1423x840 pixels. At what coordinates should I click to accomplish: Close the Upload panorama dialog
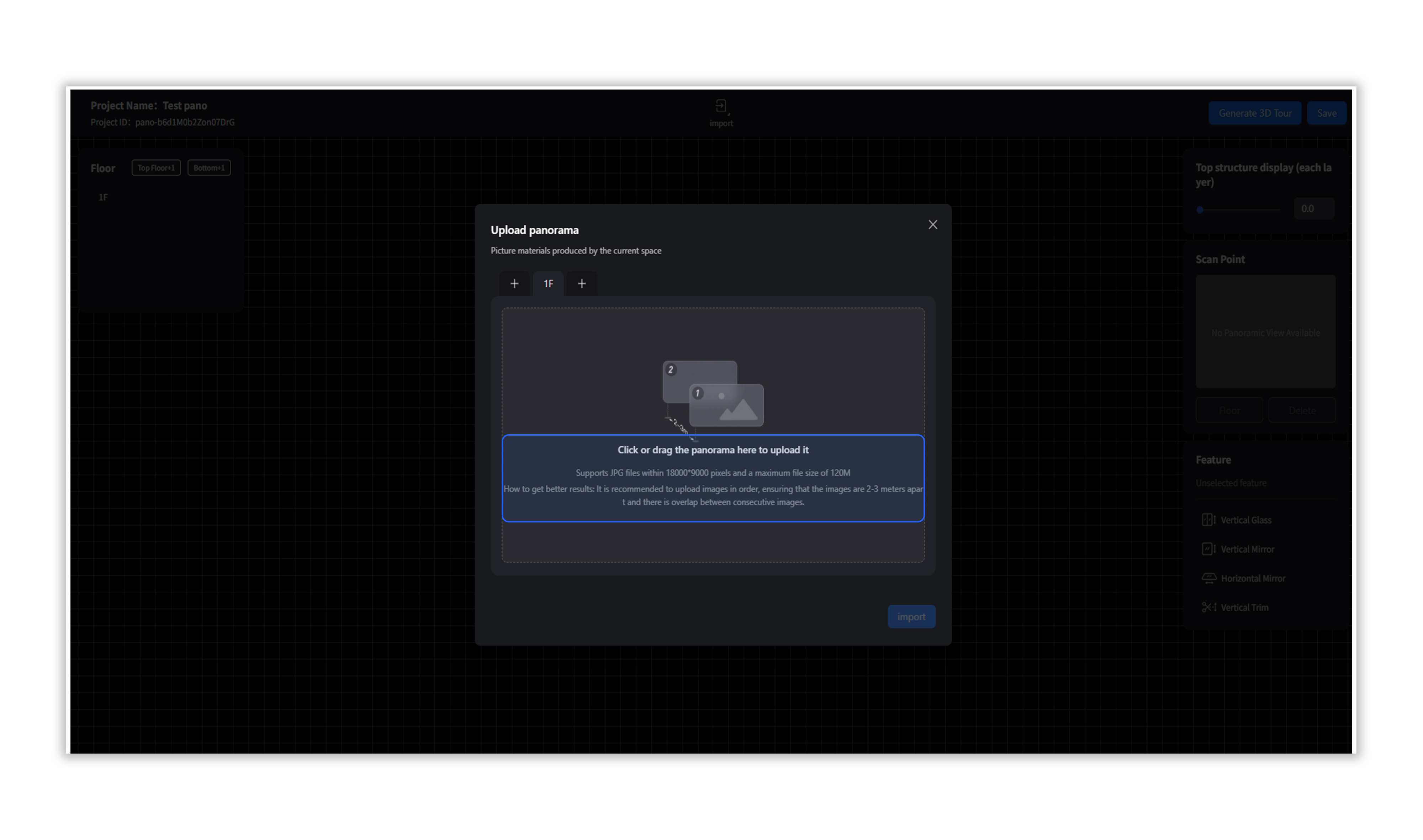pyautogui.click(x=932, y=225)
